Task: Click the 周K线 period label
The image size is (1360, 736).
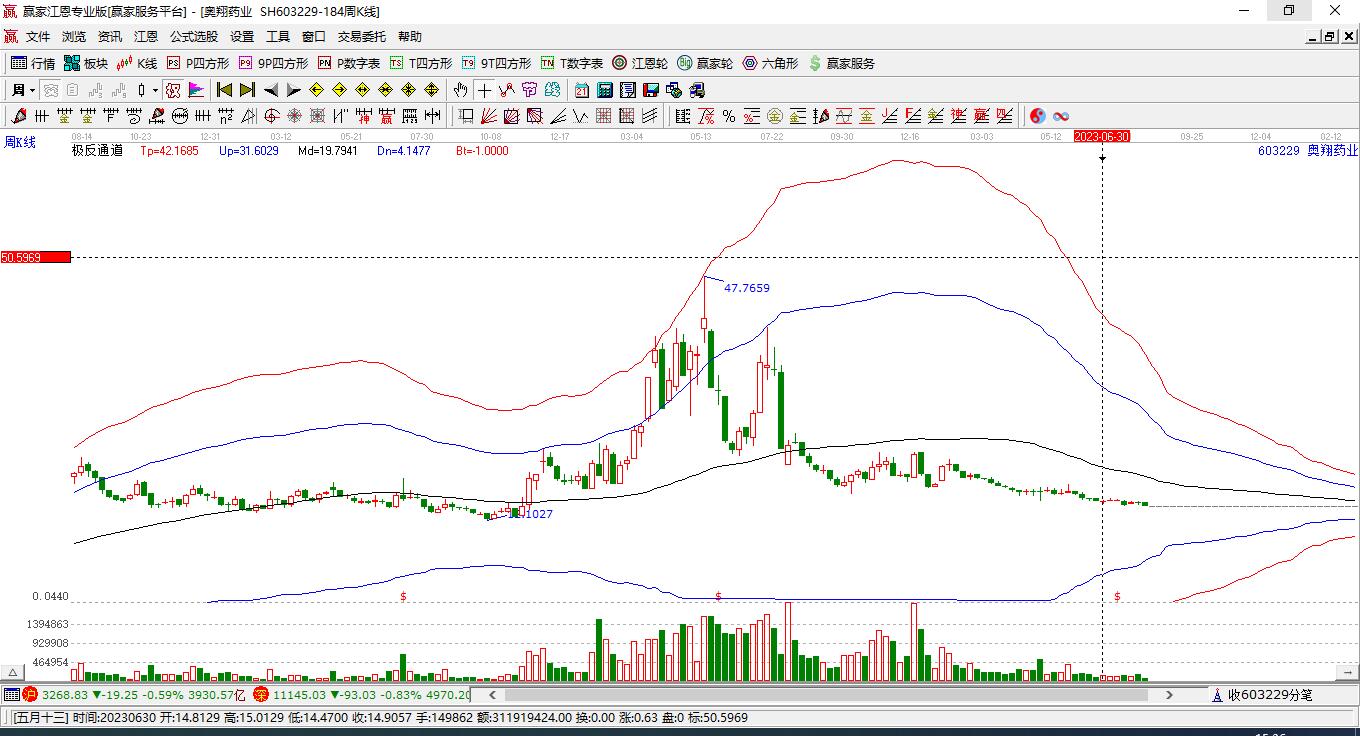Action: coord(20,143)
